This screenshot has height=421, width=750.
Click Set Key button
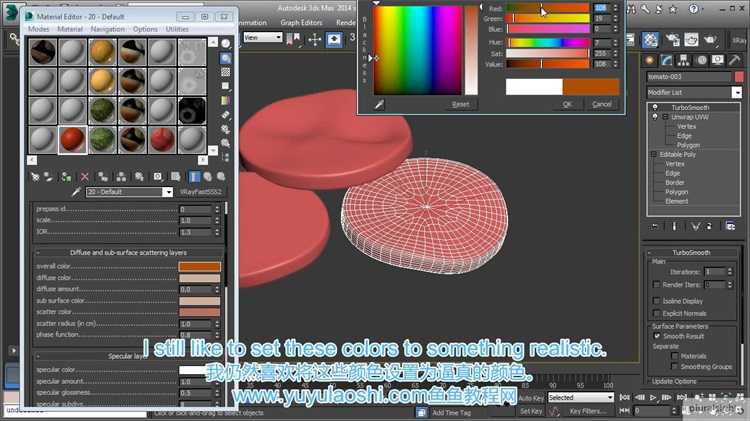click(531, 411)
